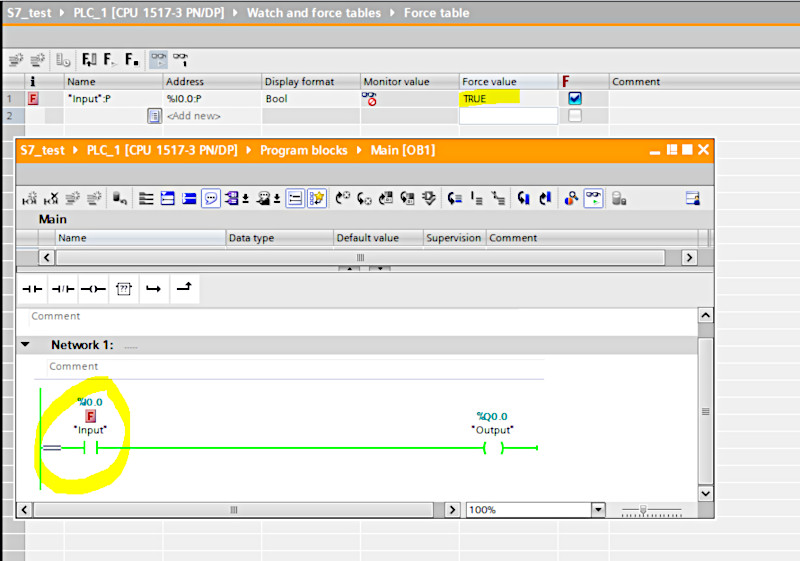Image resolution: width=800 pixels, height=561 pixels.
Task: Click the 'Force value' column header
Action: click(x=508, y=82)
